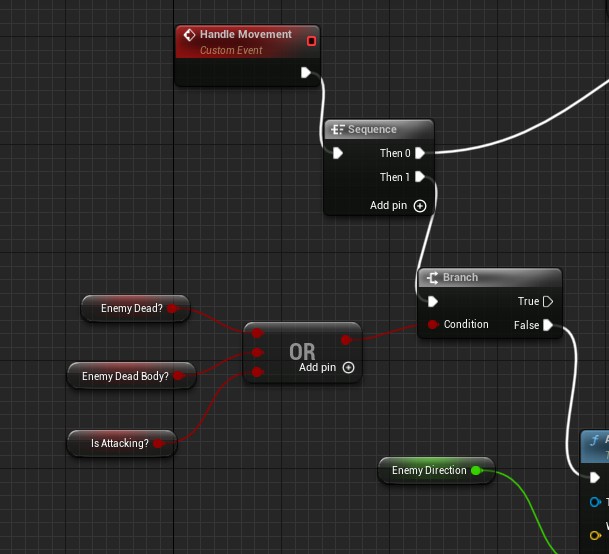Click the red delegate pin on Handle Movement

pyautogui.click(x=311, y=41)
